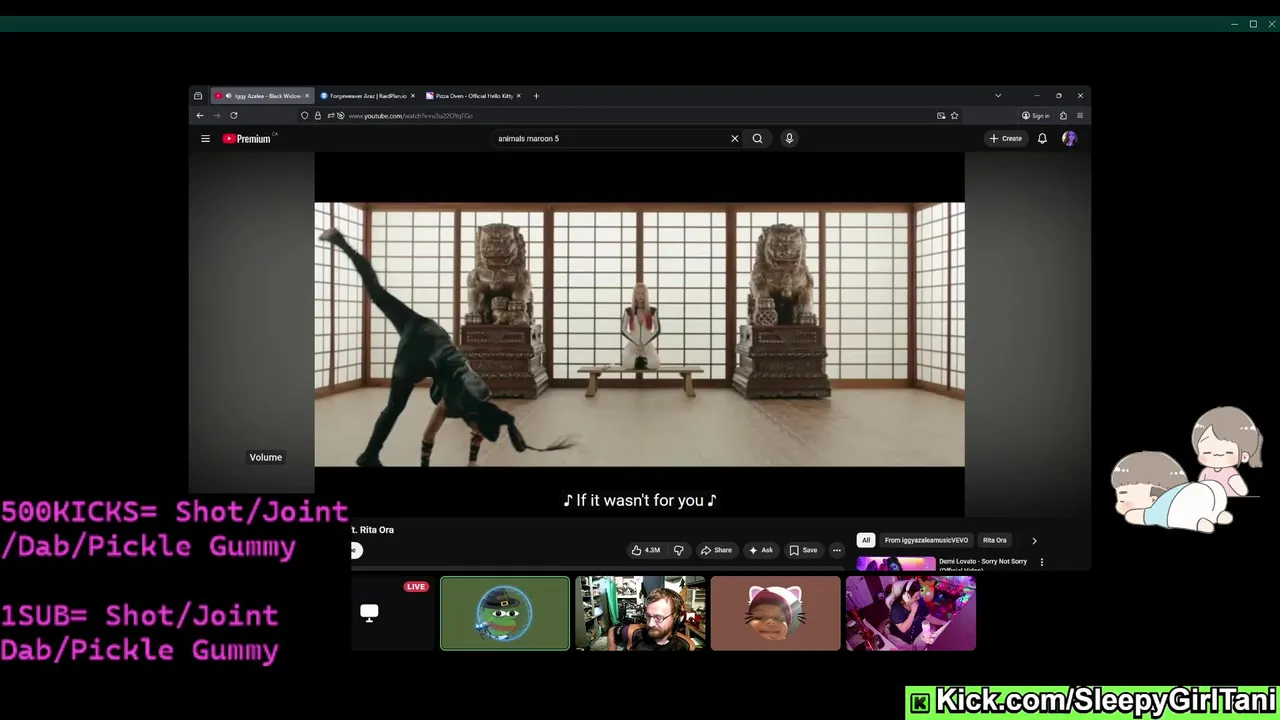The image size is (1280, 720).
Task: Open the account avatar menu
Action: (1069, 139)
